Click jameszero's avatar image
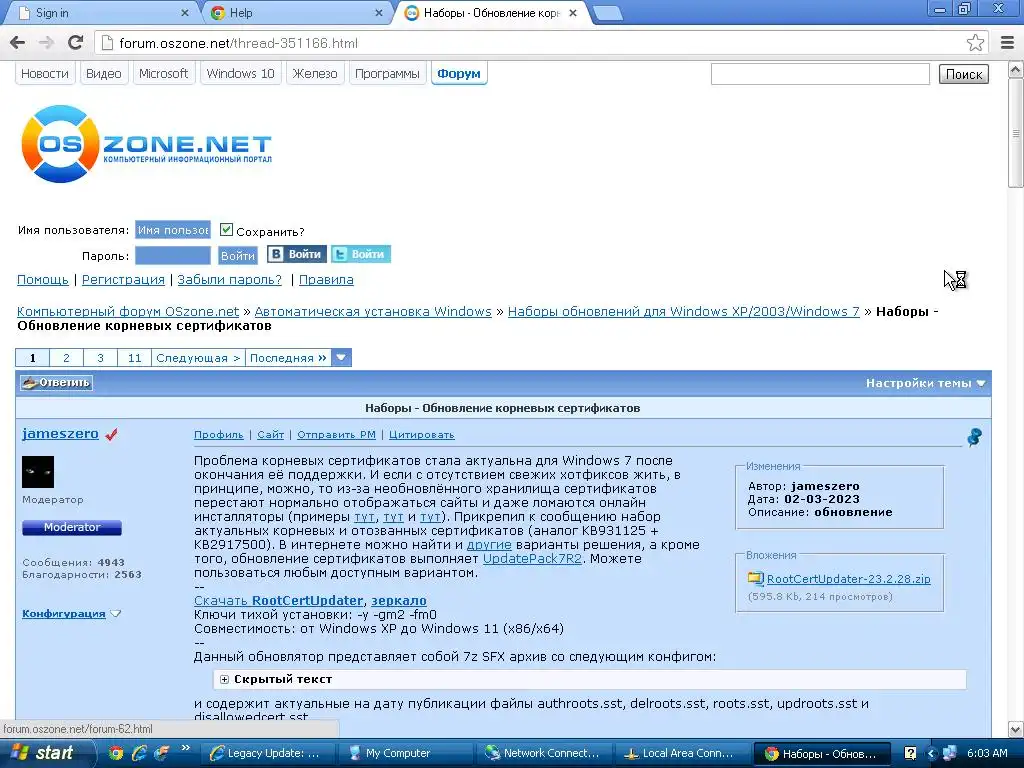The image size is (1024, 768). click(x=38, y=472)
